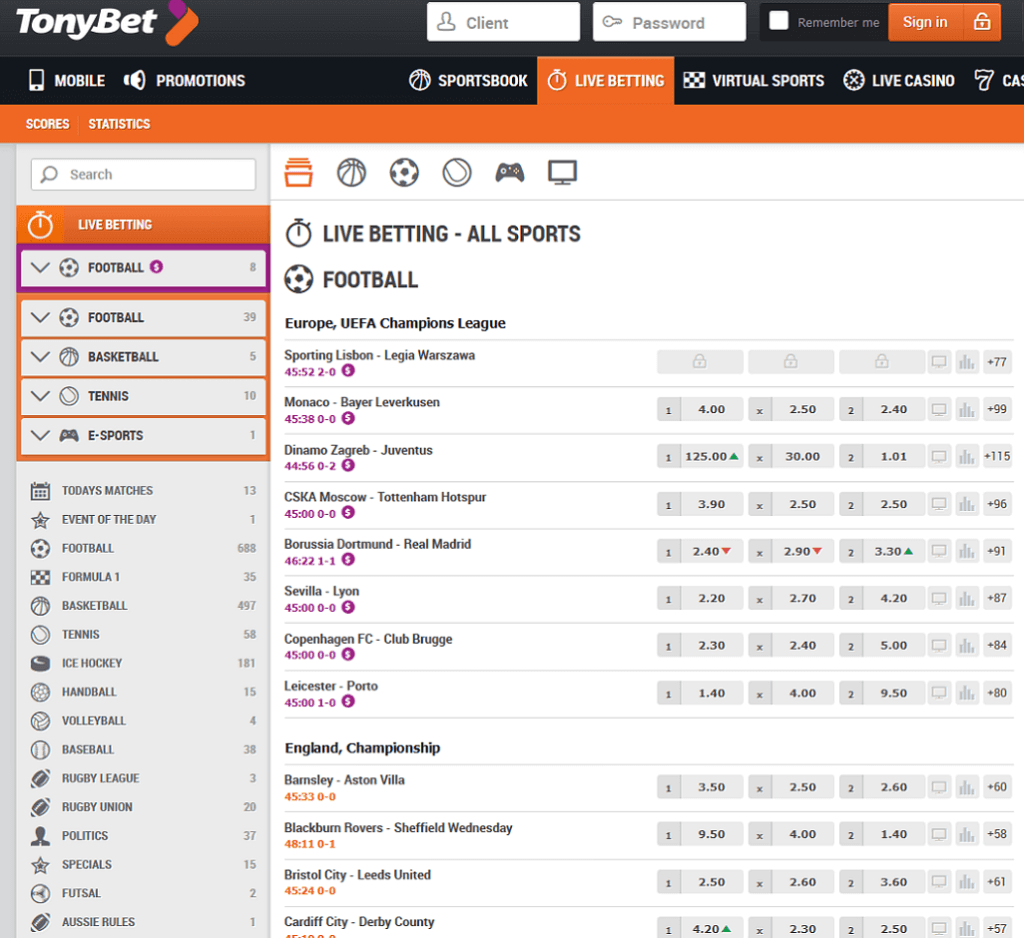Image resolution: width=1024 pixels, height=938 pixels.
Task: Click the TonyBet logo
Action: point(107,24)
